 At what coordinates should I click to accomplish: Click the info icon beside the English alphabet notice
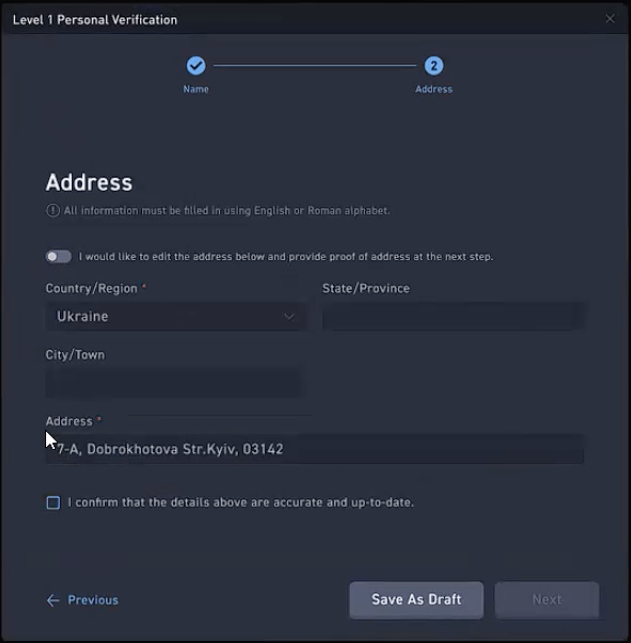tap(53, 211)
